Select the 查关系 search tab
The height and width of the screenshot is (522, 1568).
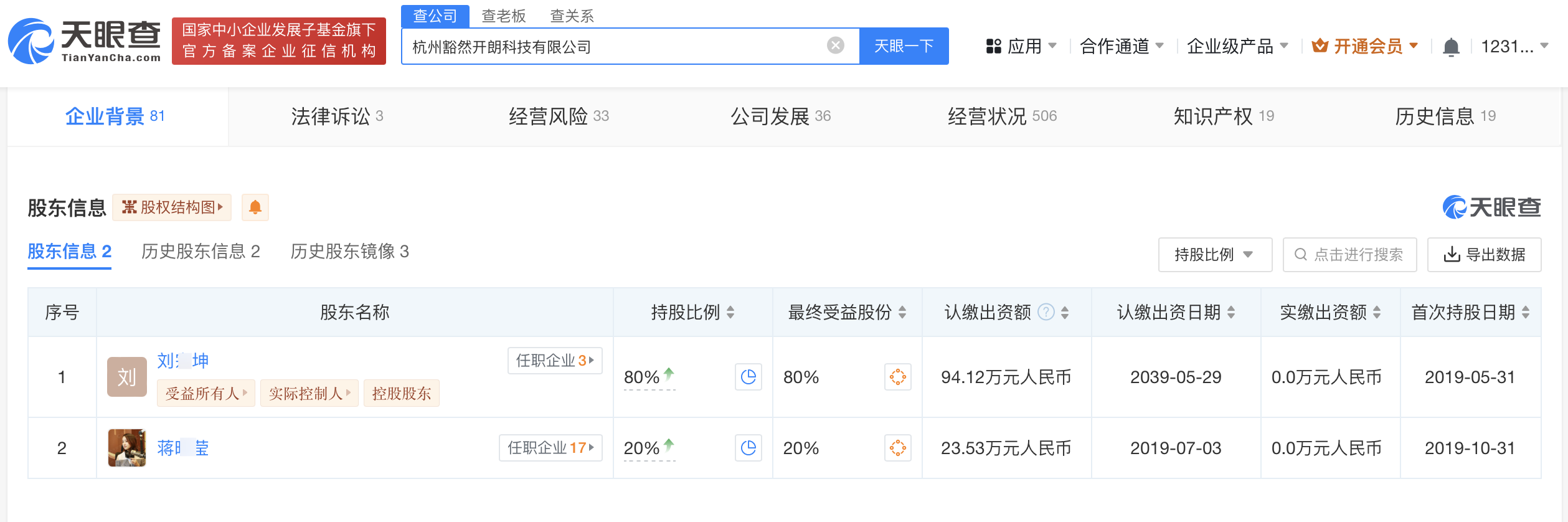(x=572, y=16)
